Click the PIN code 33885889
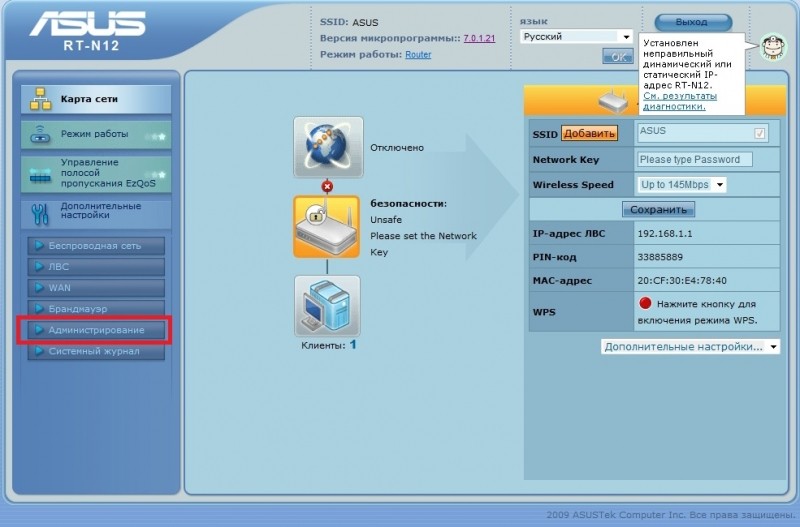Viewport: 800px width, 527px height. [x=660, y=257]
